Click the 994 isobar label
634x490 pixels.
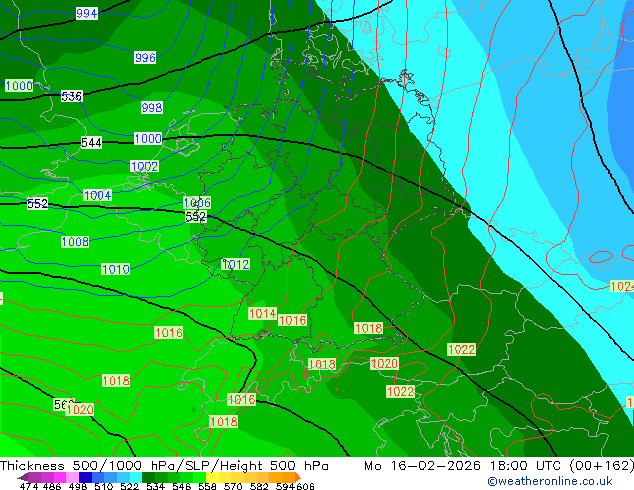[x=87, y=14]
